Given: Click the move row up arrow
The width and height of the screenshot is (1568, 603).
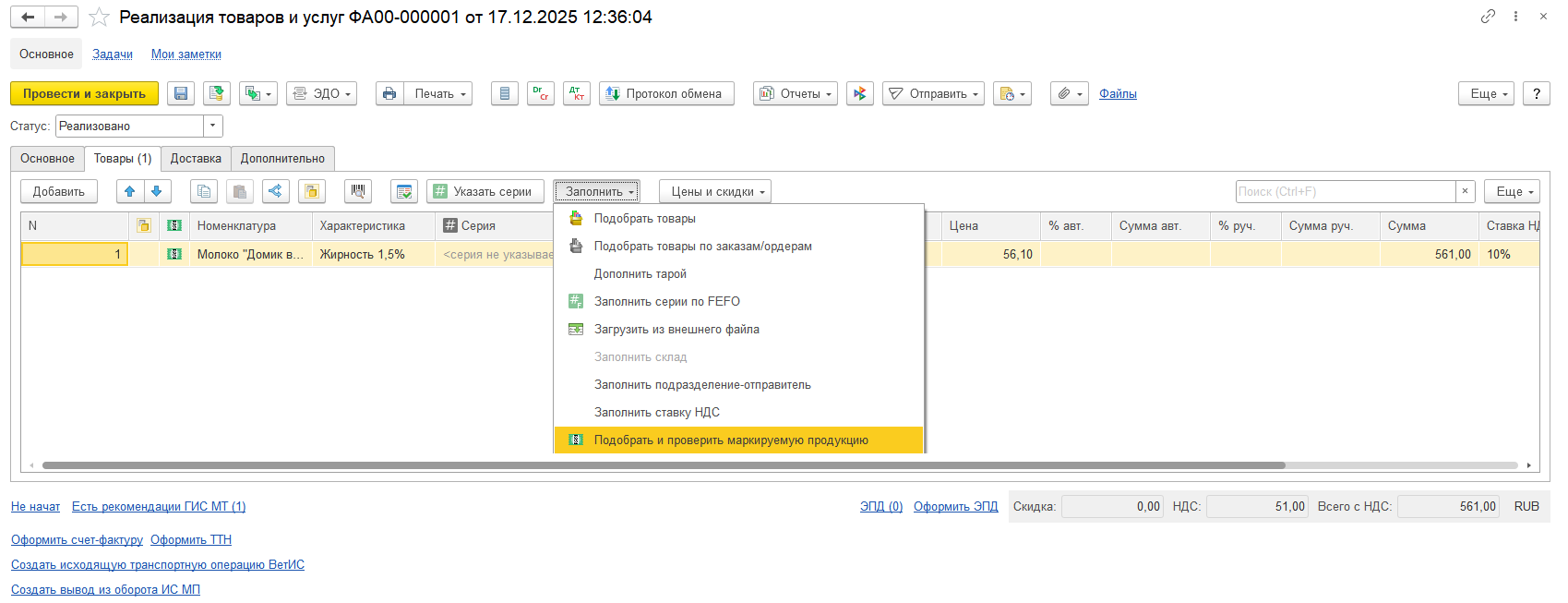Looking at the screenshot, I should pos(130,191).
